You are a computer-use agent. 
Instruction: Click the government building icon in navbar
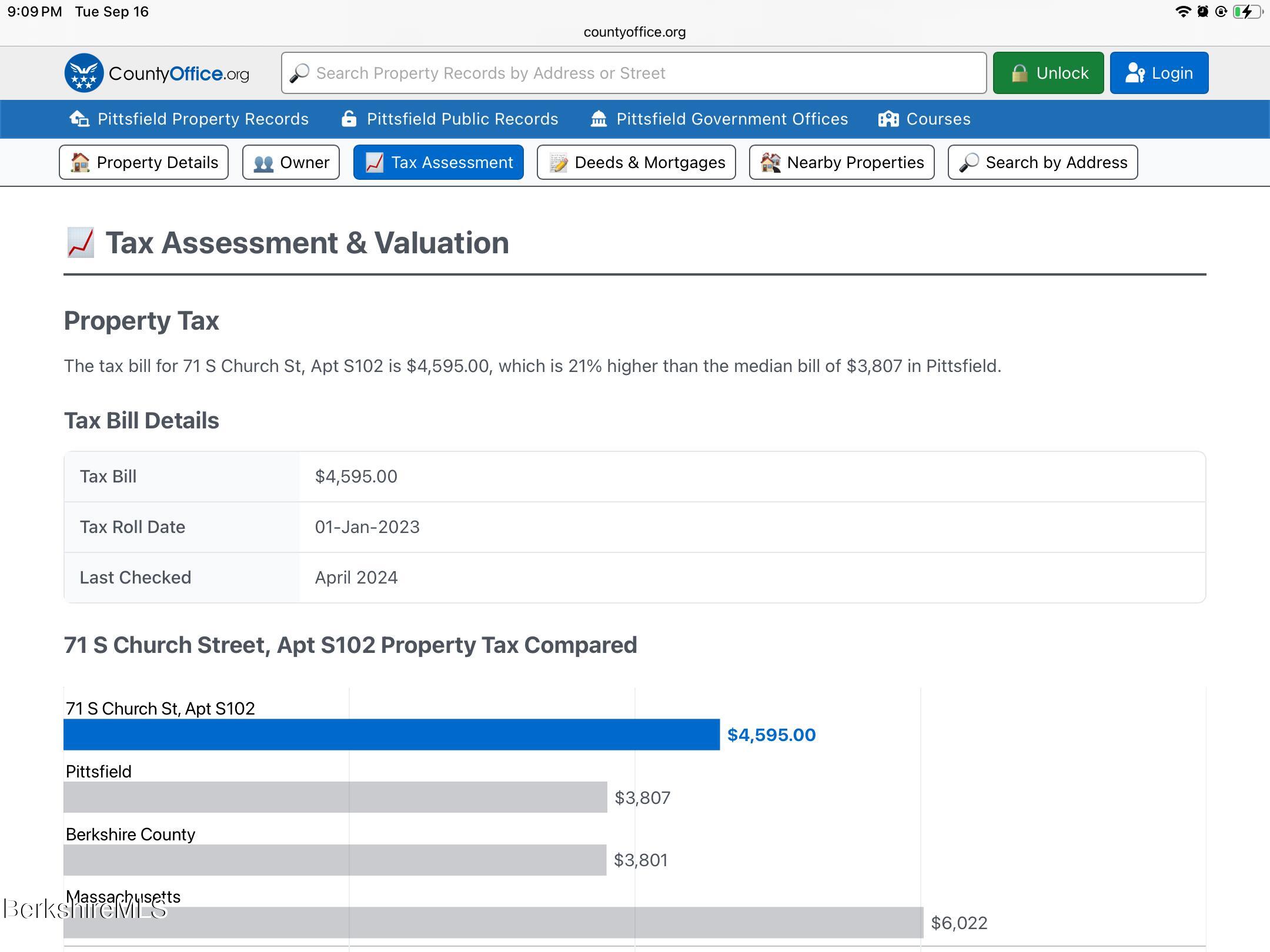599,119
